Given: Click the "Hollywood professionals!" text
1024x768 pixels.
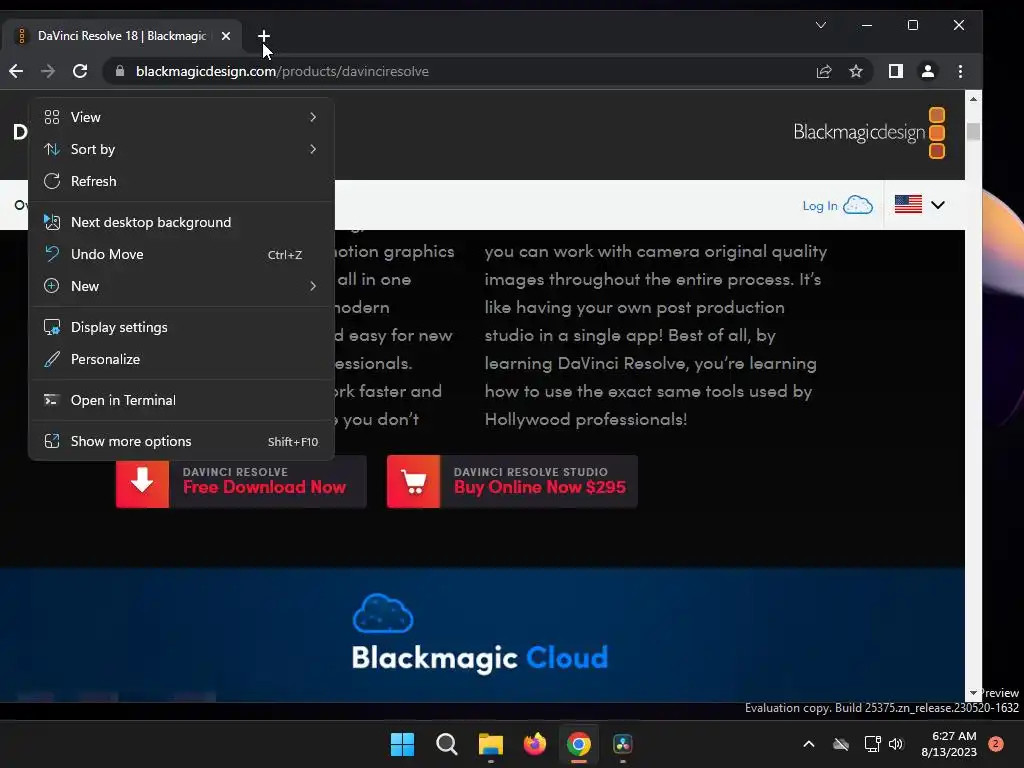Looking at the screenshot, I should pos(585,419).
